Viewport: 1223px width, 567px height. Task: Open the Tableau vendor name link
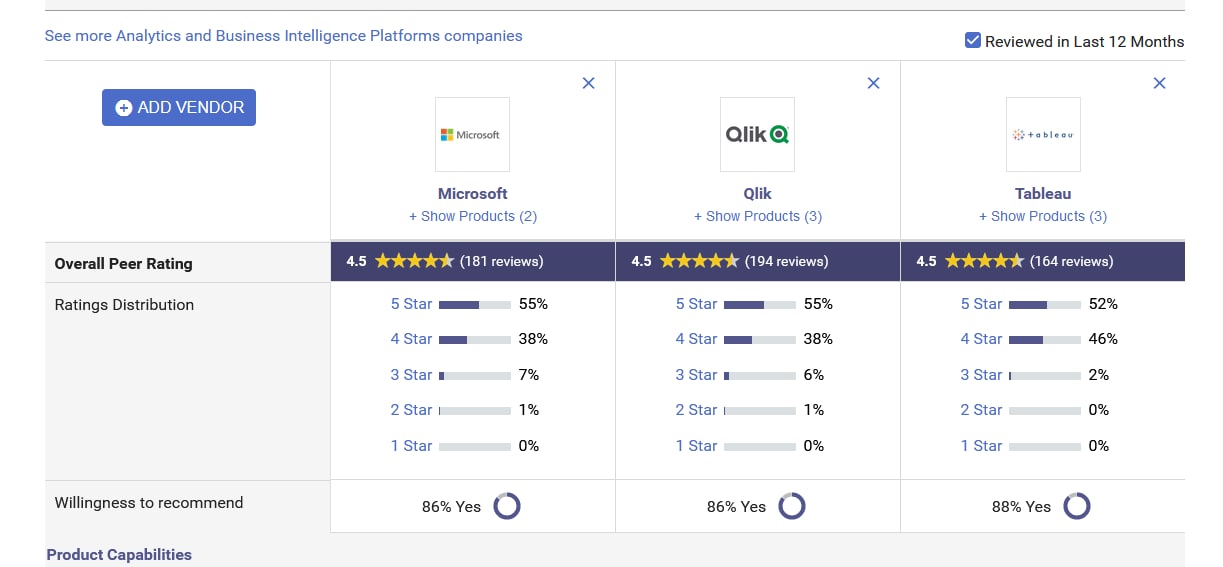click(x=1043, y=194)
